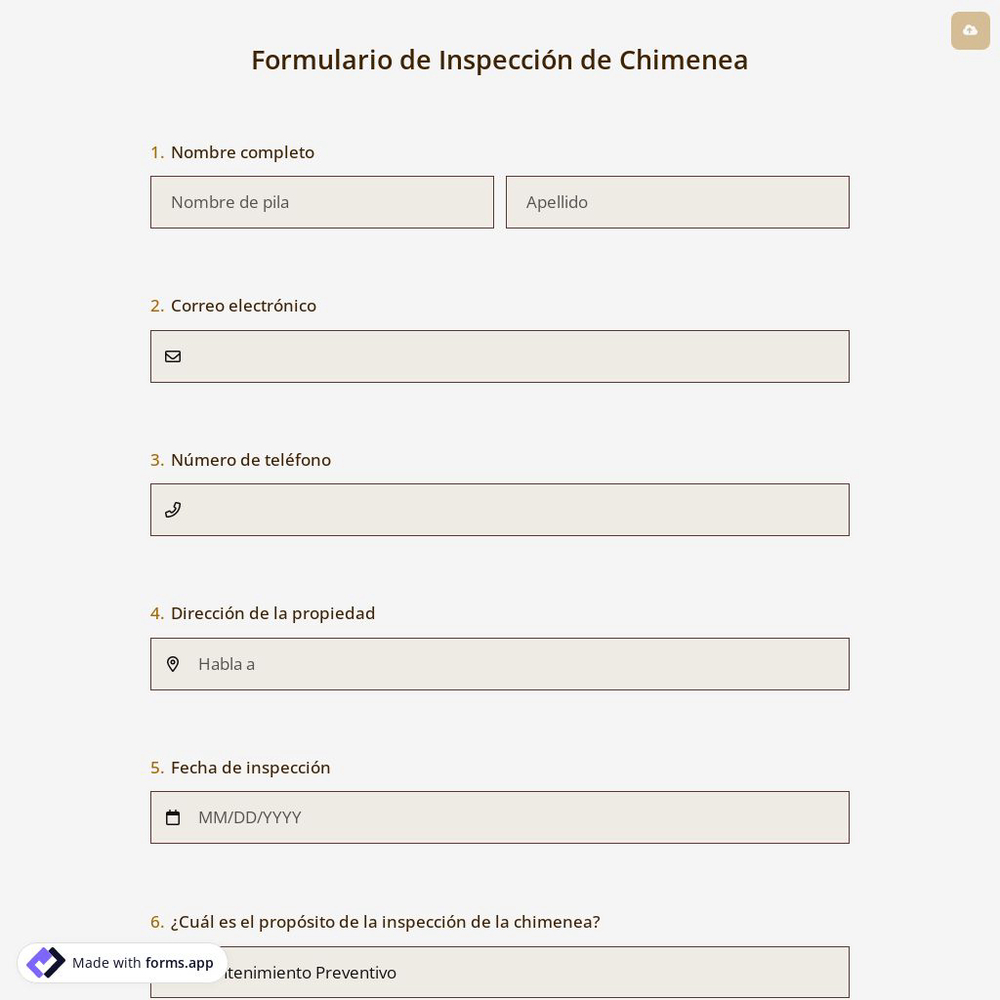1000x1000 pixels.
Task: Click the phone receiver icon in field 3
Action: coord(173,509)
